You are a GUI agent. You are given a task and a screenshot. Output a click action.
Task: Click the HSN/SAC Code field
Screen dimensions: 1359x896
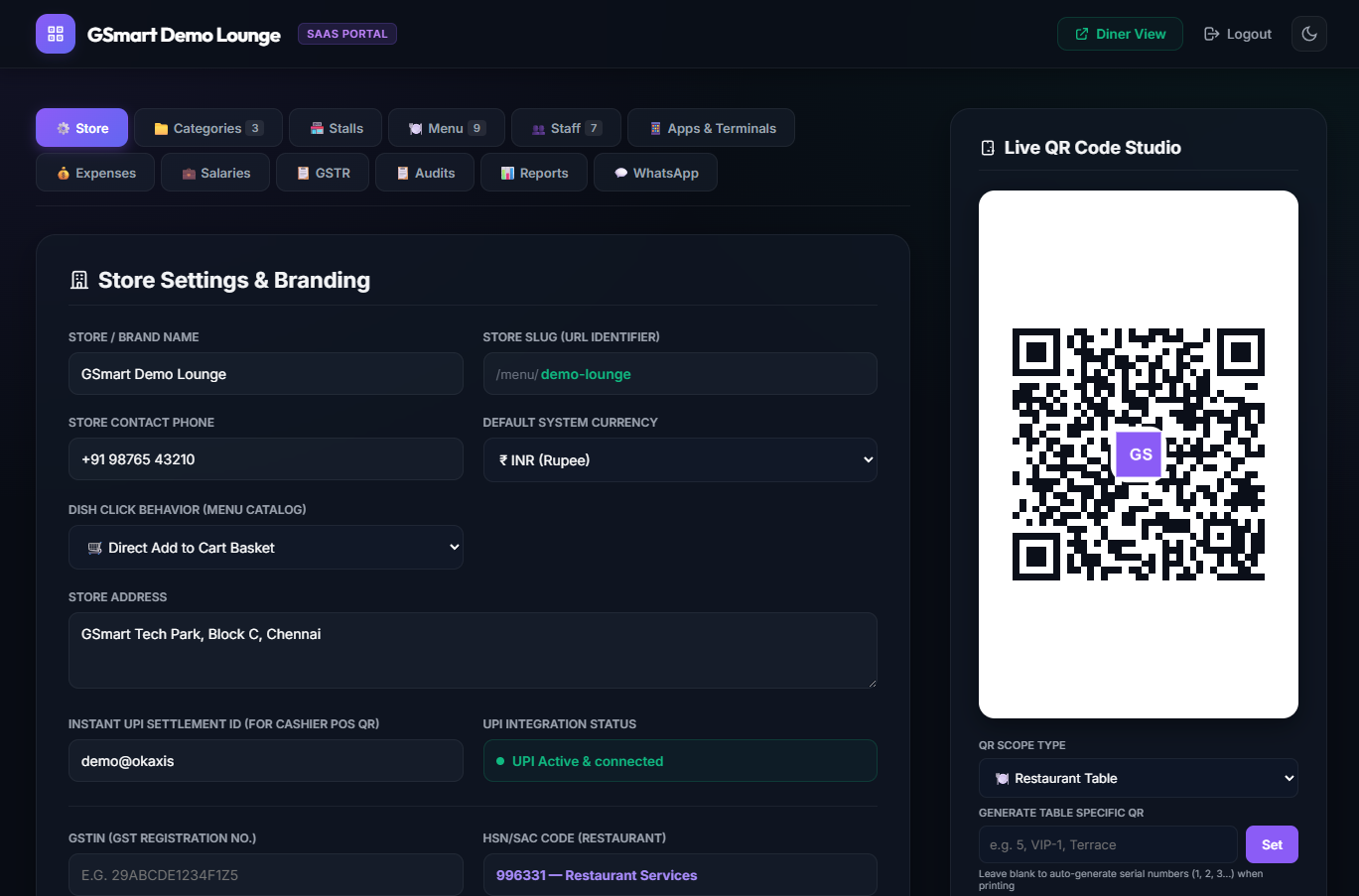680,875
